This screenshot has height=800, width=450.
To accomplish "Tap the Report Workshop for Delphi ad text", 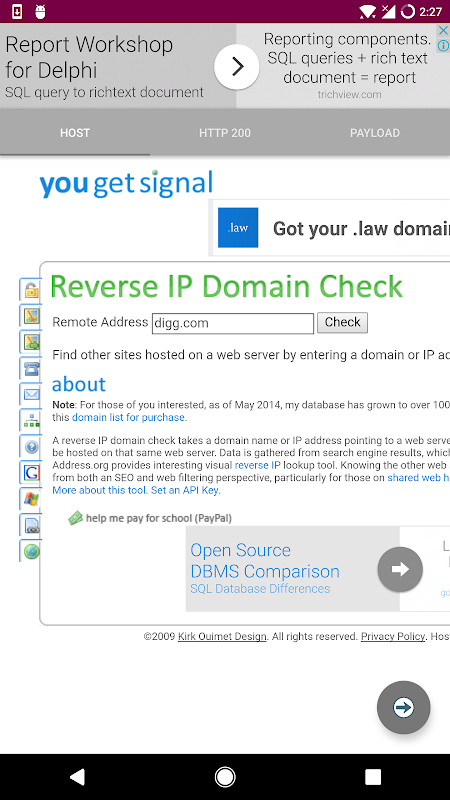I will [89, 57].
